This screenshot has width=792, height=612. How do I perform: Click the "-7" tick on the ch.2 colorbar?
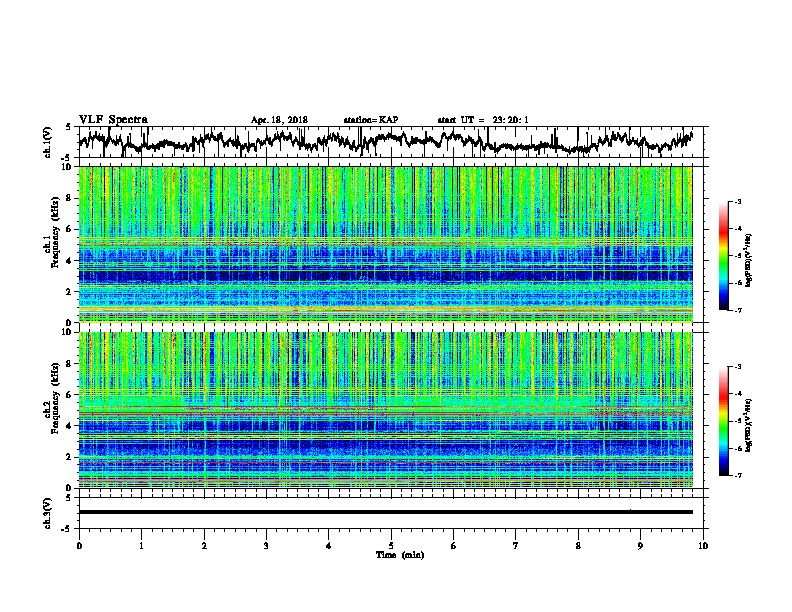(737, 475)
